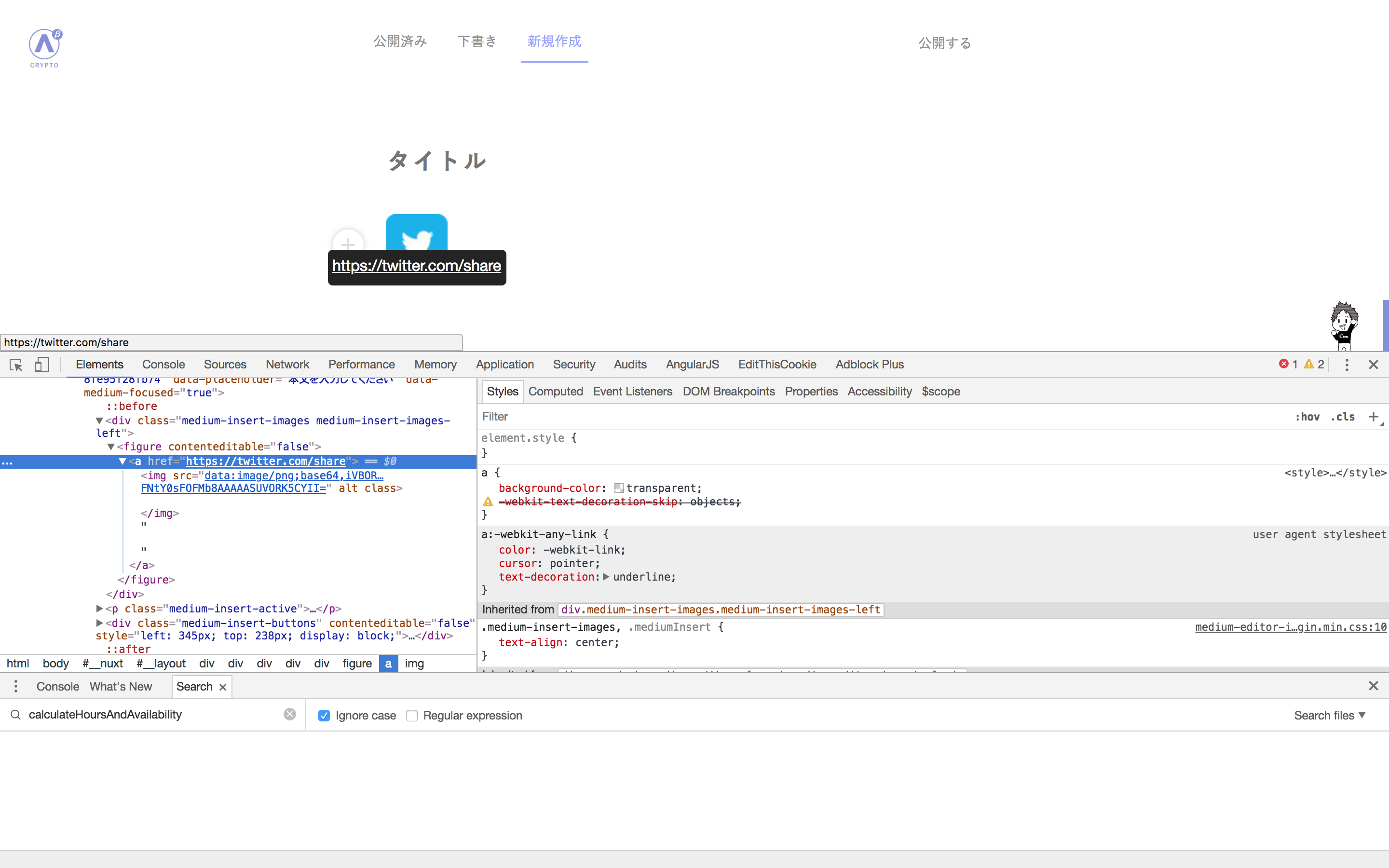Enable Regular expression checkbox
This screenshot has height=868, width=1389.
pos(412,715)
